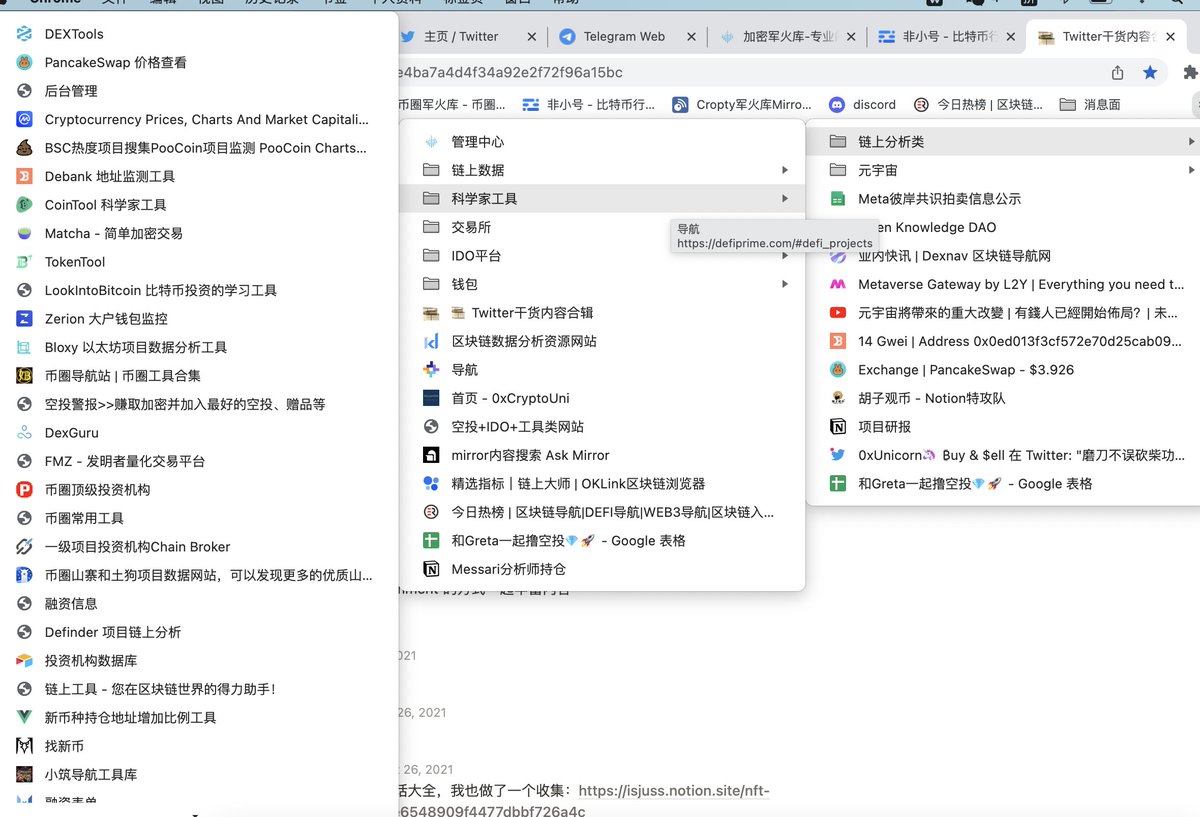
Task: Follow the isjuss.notion.site link
Action: 674,791
